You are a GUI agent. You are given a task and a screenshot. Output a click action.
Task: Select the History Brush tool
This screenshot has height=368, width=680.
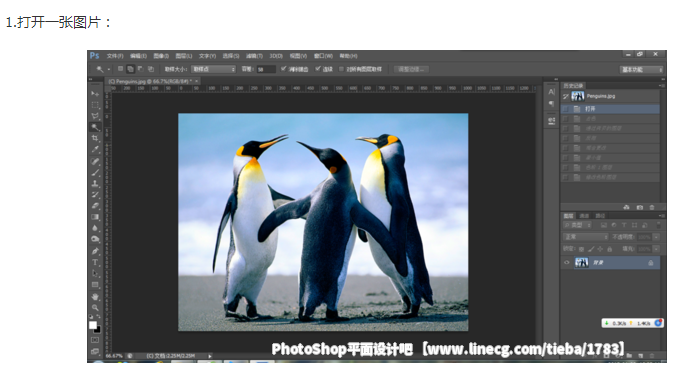pyautogui.click(x=95, y=195)
